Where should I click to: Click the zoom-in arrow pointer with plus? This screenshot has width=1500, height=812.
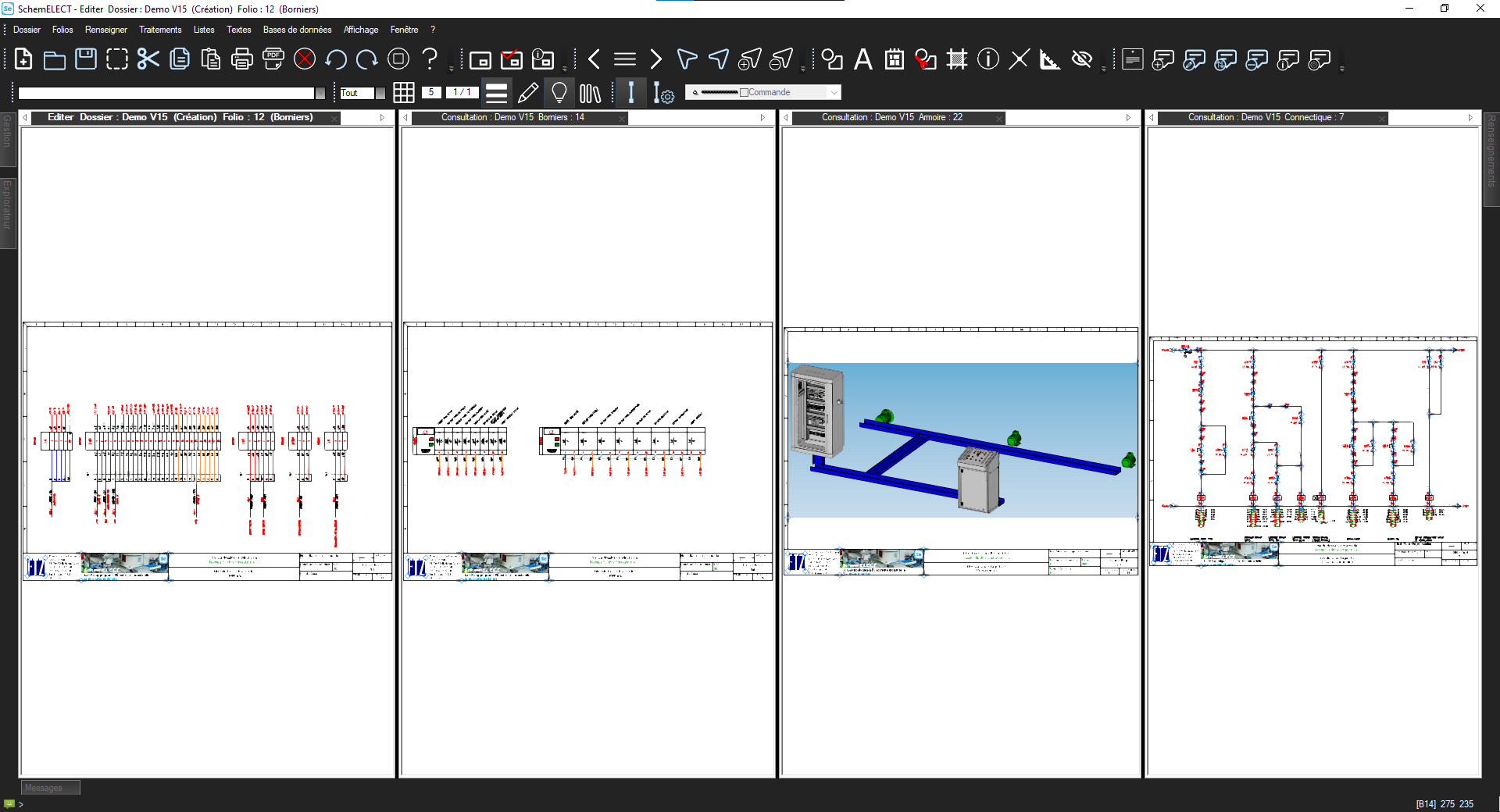pos(750,59)
